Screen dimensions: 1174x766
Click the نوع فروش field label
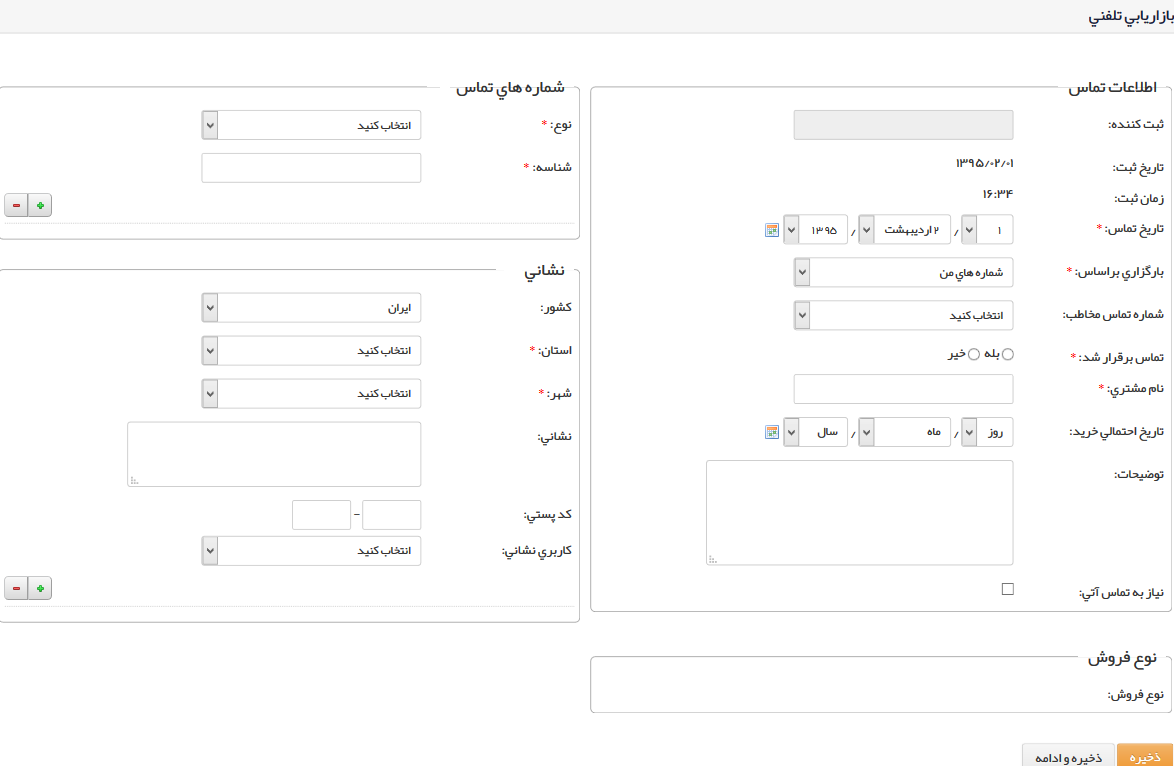click(x=1136, y=695)
